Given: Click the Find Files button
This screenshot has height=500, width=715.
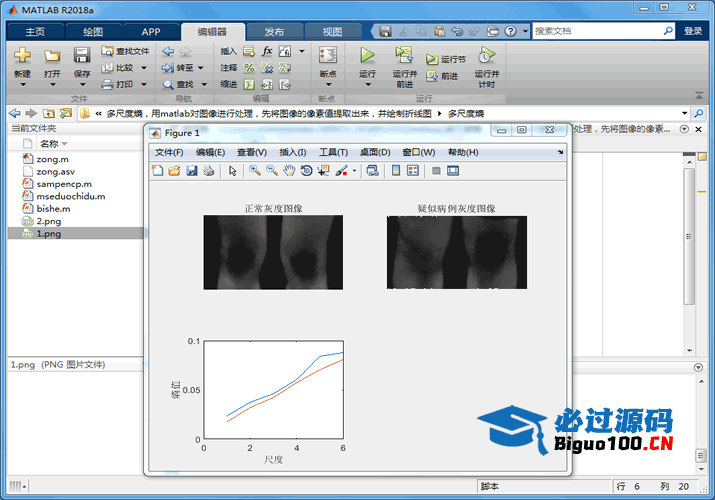Looking at the screenshot, I should pos(125,51).
